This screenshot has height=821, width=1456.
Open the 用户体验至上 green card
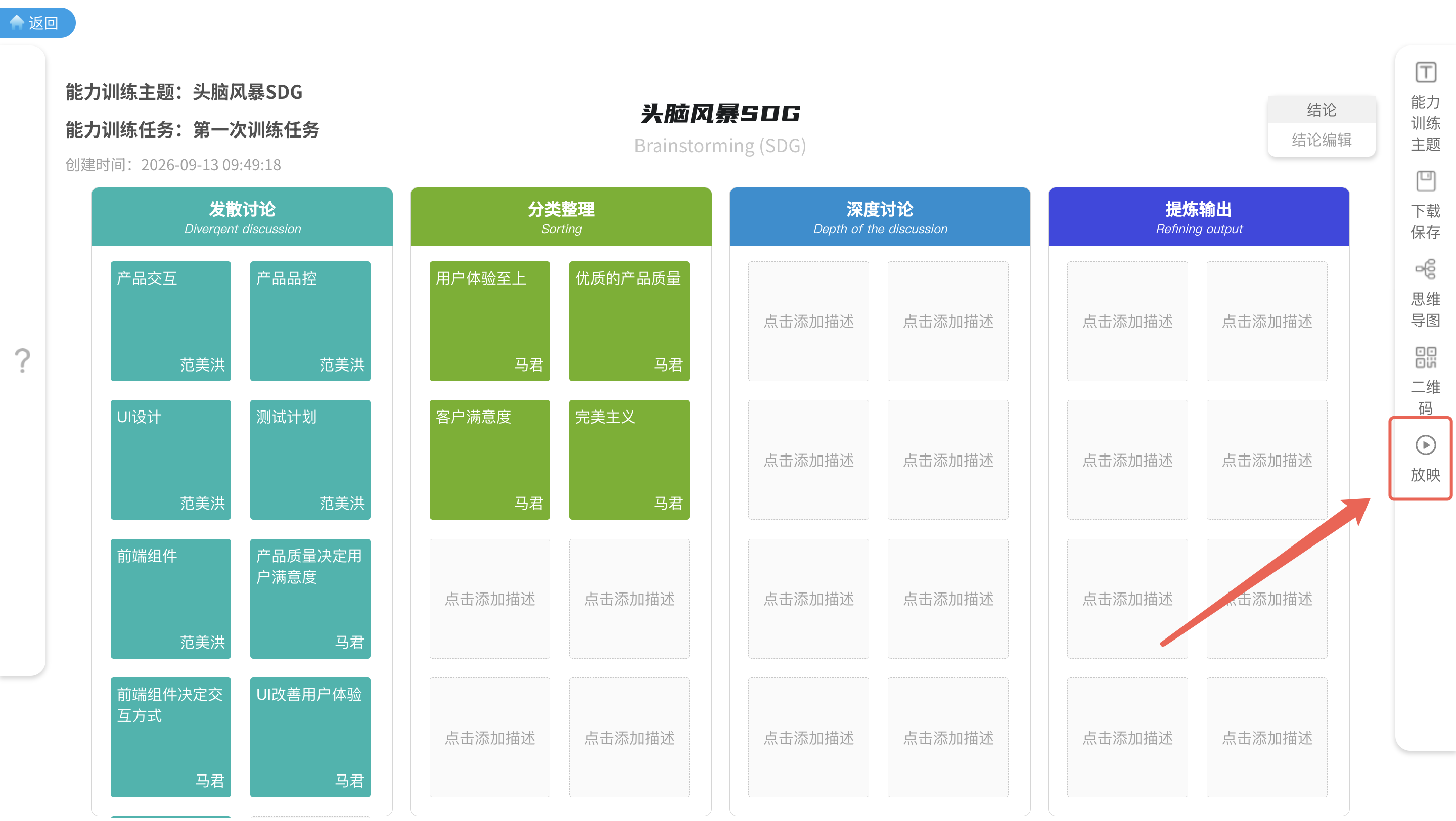(489, 321)
